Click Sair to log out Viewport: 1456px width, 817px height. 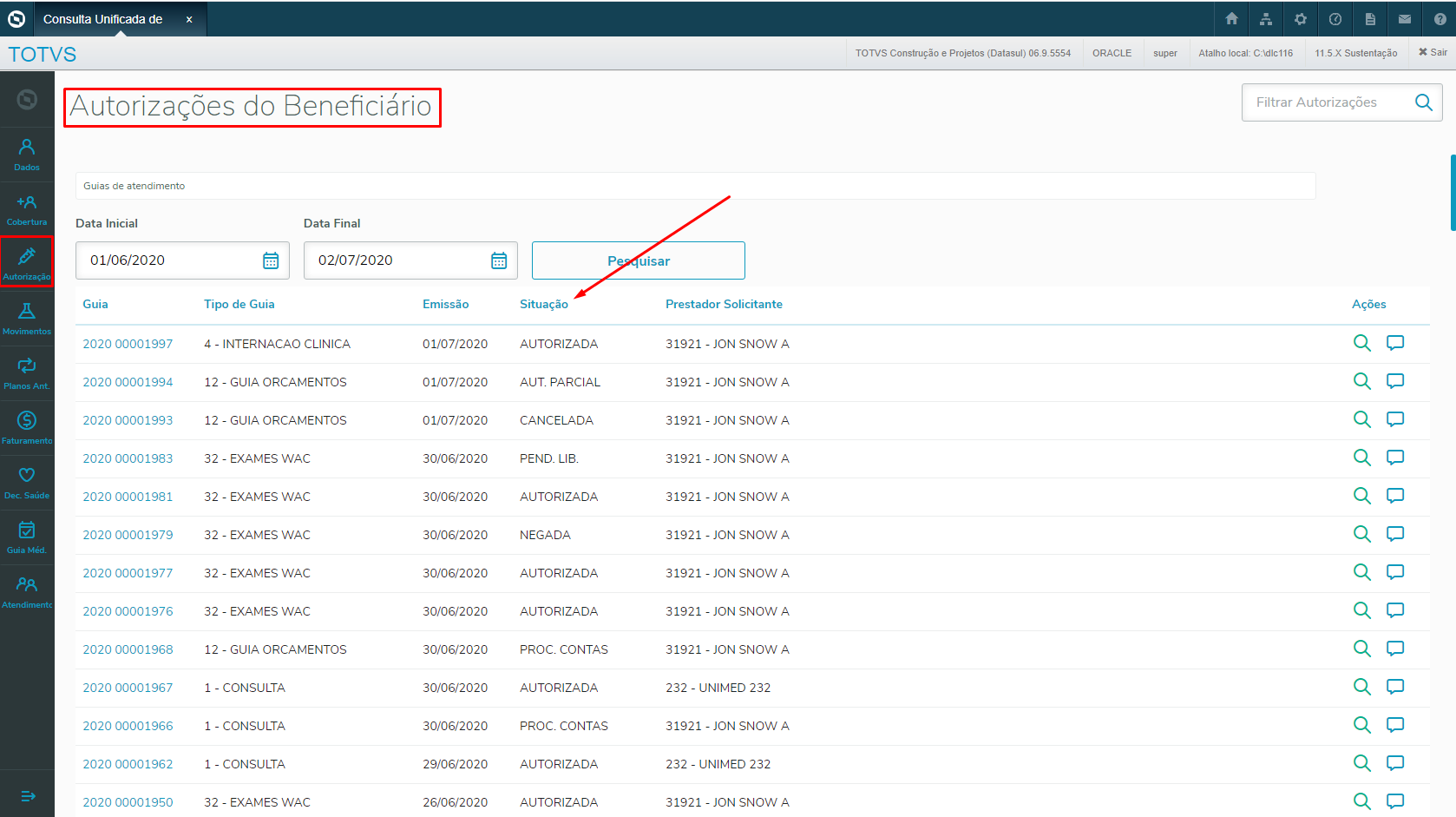click(x=1433, y=52)
